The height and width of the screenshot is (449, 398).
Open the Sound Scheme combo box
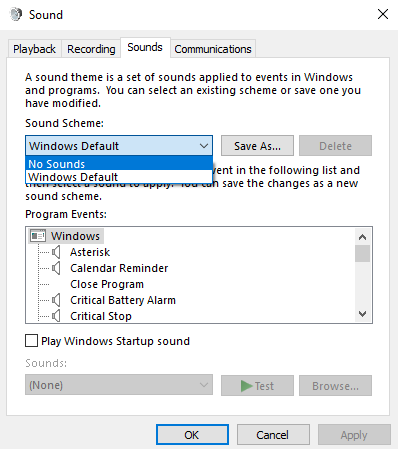click(119, 146)
